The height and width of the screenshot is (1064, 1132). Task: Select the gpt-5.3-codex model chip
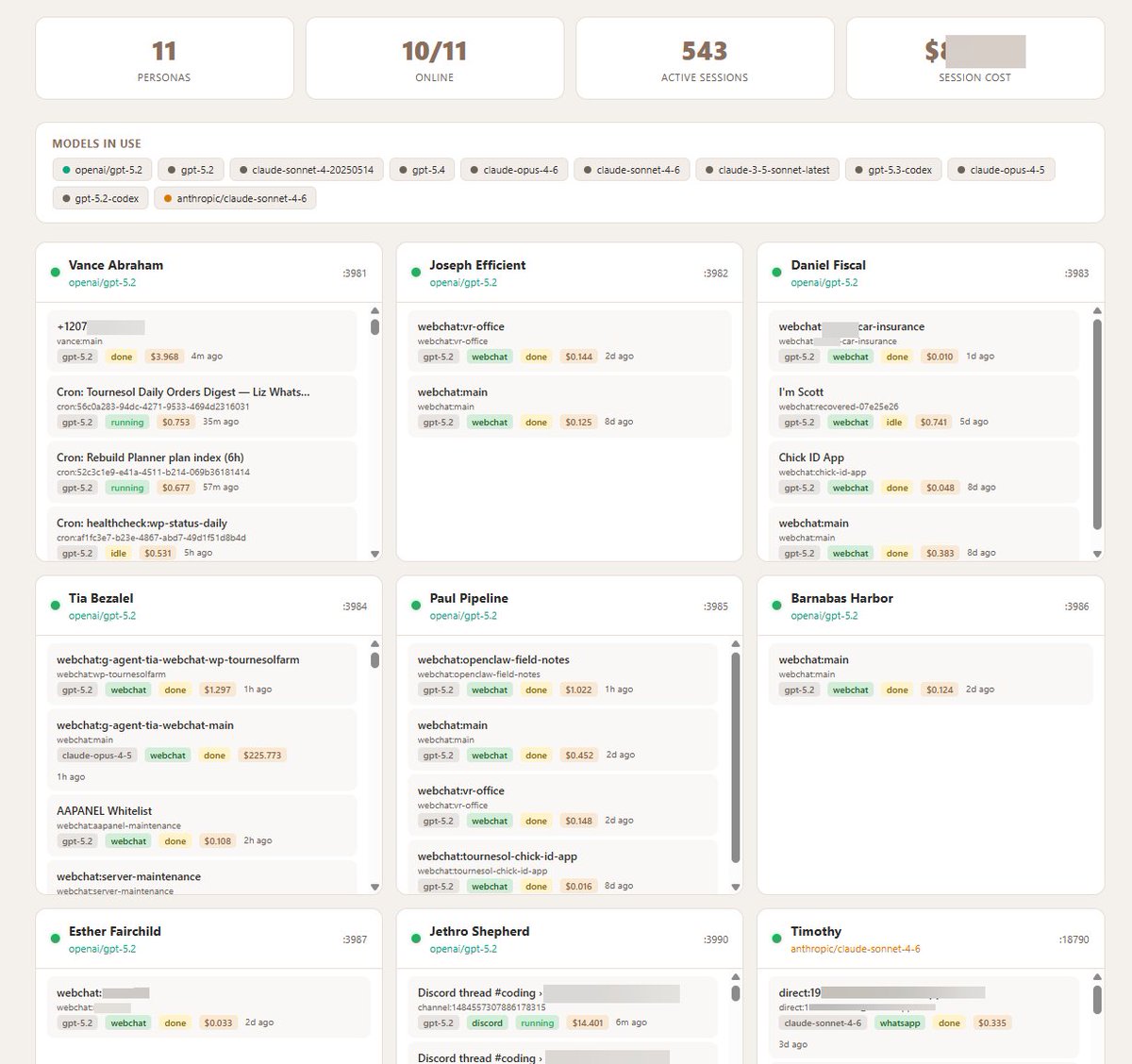click(x=892, y=170)
